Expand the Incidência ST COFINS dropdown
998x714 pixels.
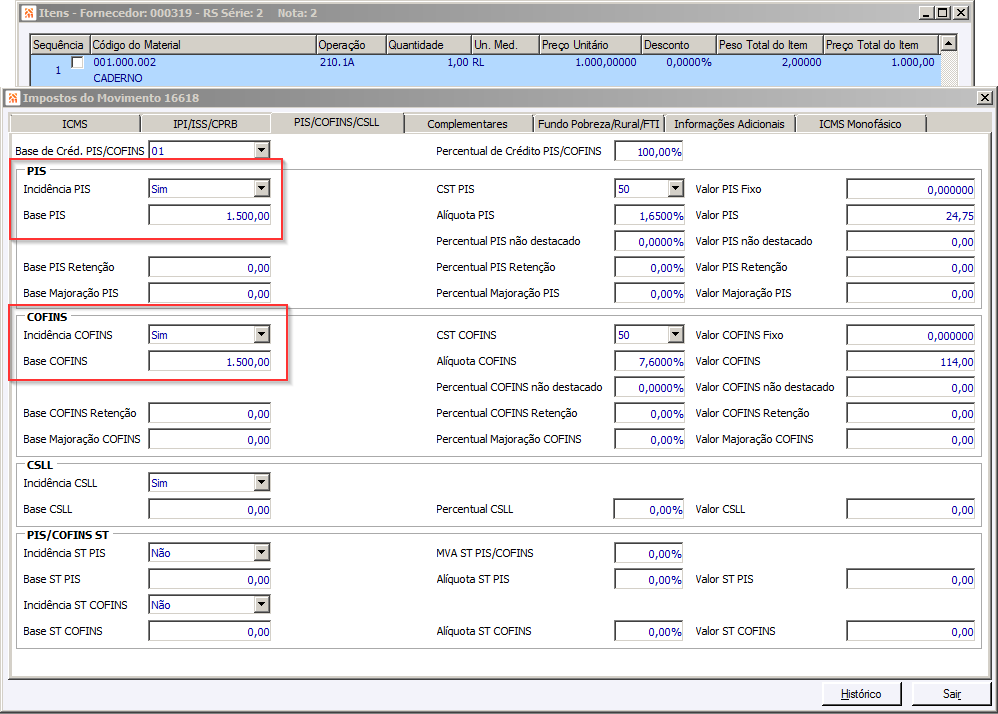tap(262, 604)
